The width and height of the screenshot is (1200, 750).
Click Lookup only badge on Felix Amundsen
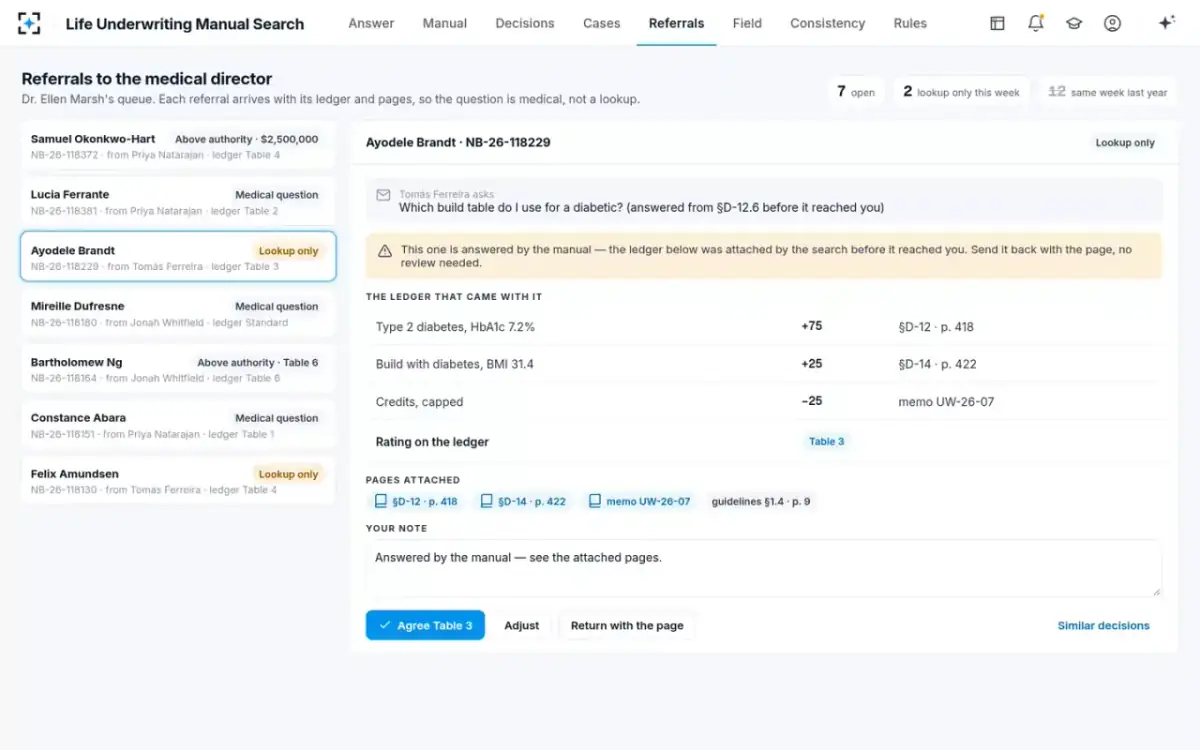(x=288, y=474)
